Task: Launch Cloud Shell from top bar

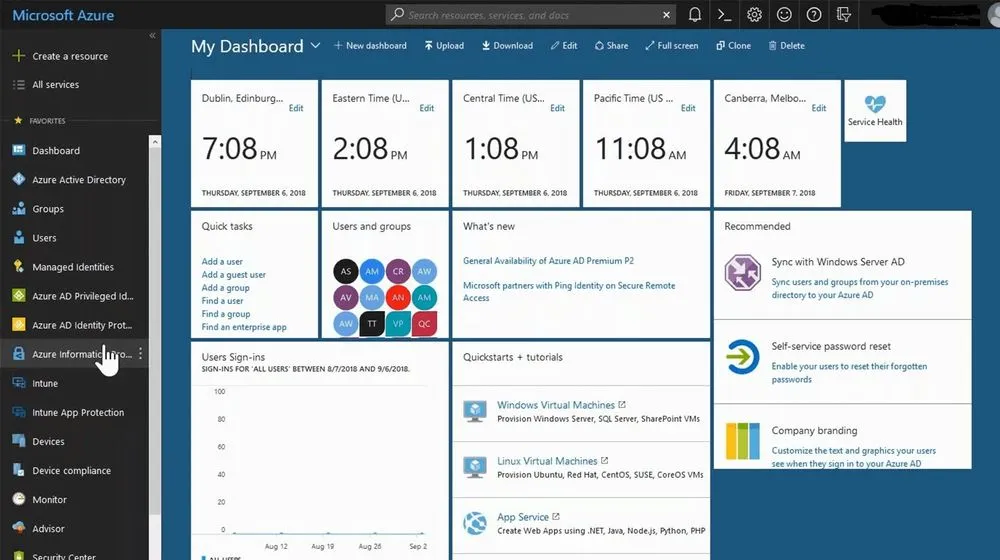Action: [724, 15]
